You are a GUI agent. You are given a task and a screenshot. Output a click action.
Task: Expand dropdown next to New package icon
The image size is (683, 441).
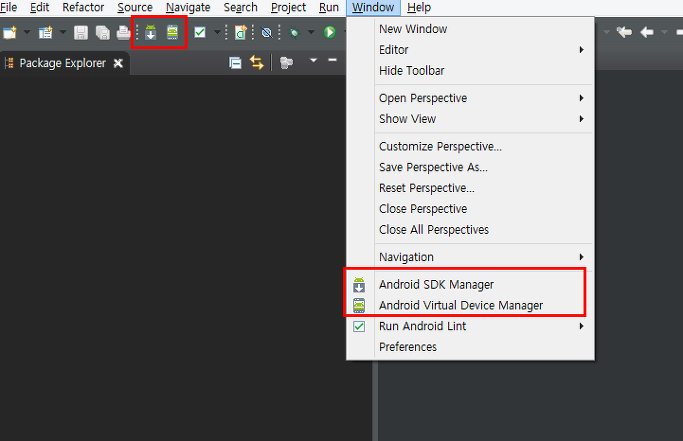[x=63, y=32]
